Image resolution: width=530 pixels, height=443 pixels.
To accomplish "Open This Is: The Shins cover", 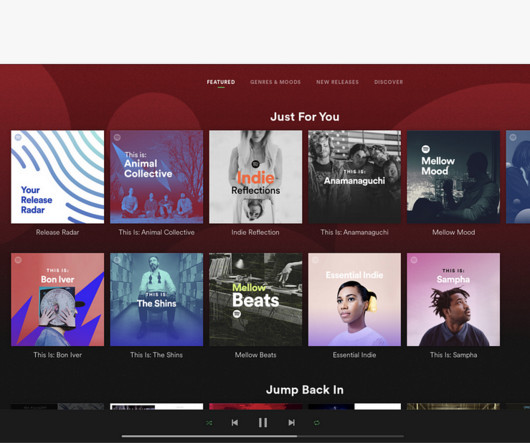I will point(156,299).
